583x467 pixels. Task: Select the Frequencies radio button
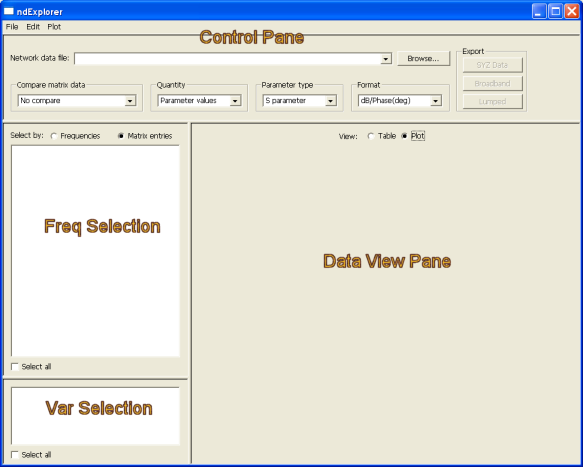coord(54,136)
